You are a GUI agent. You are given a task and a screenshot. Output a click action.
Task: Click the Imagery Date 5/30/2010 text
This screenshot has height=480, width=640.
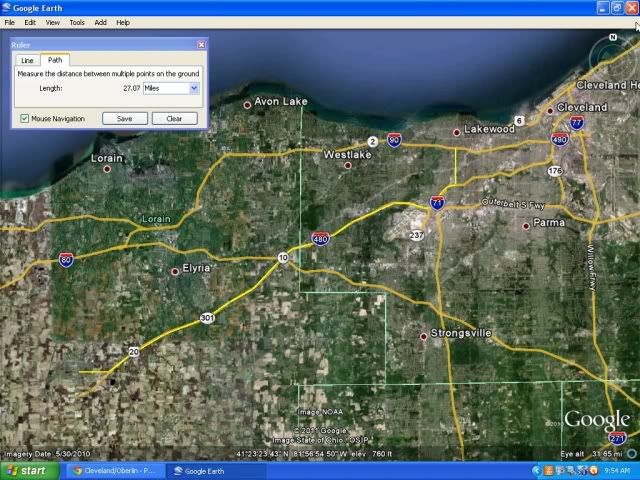tap(47, 454)
